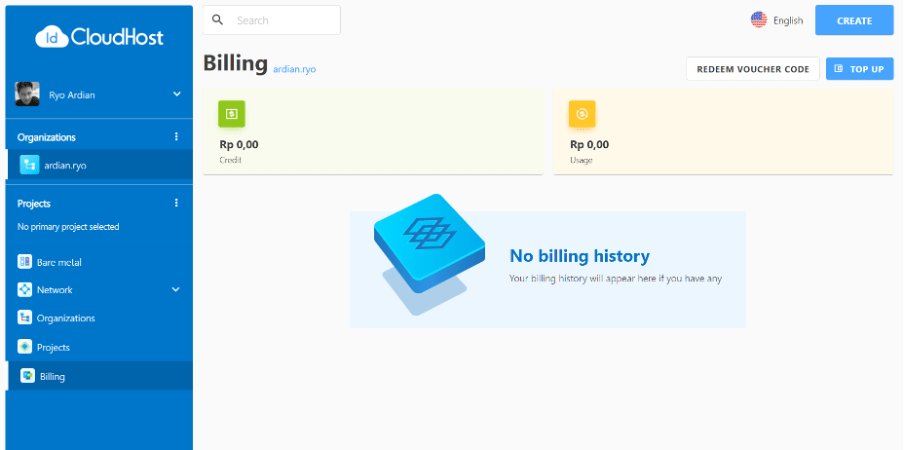Select the Billing menu item
904x450 pixels.
click(x=99, y=376)
